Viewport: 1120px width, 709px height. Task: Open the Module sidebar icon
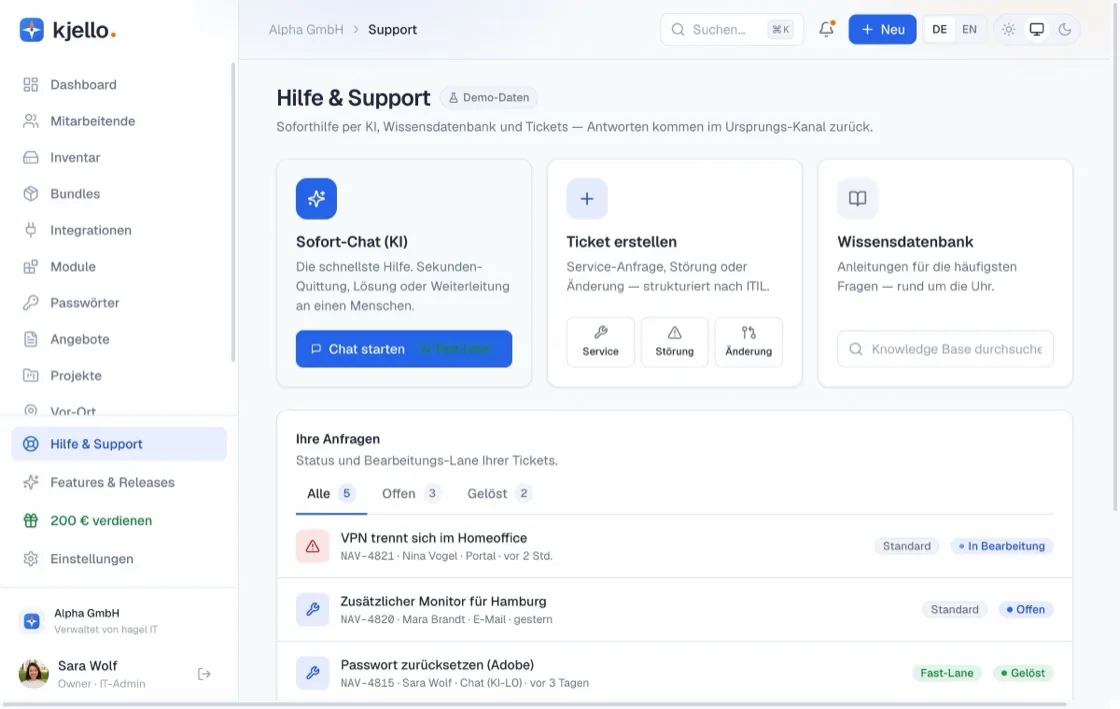[31, 266]
